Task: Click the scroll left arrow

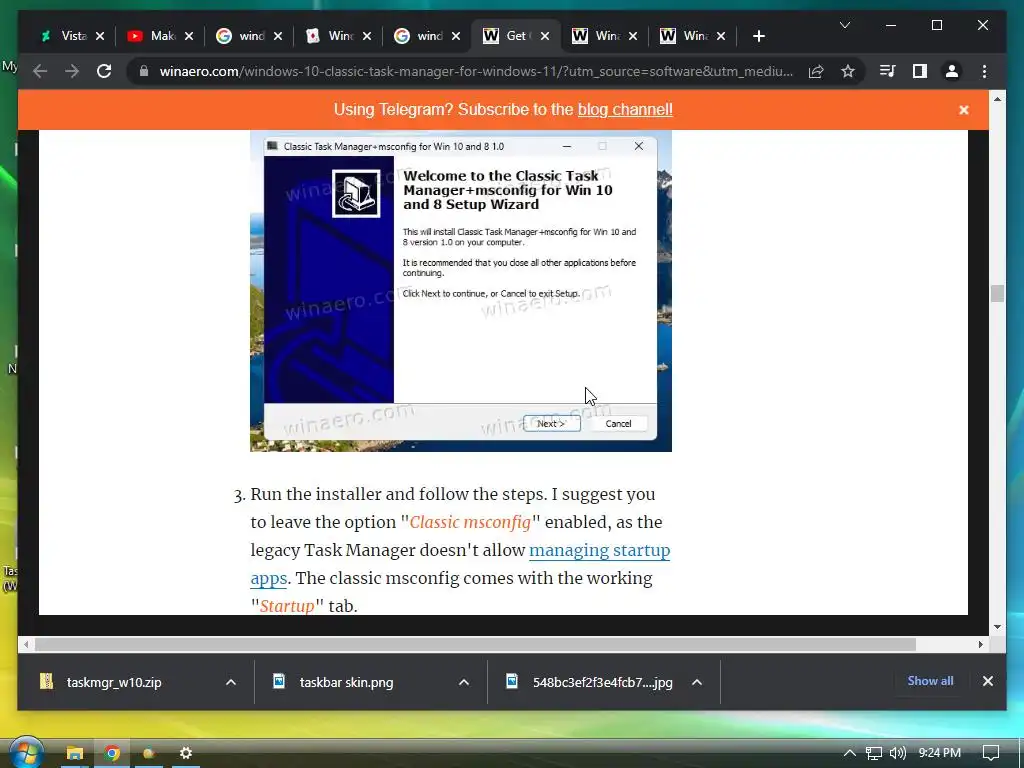Action: pos(25,644)
